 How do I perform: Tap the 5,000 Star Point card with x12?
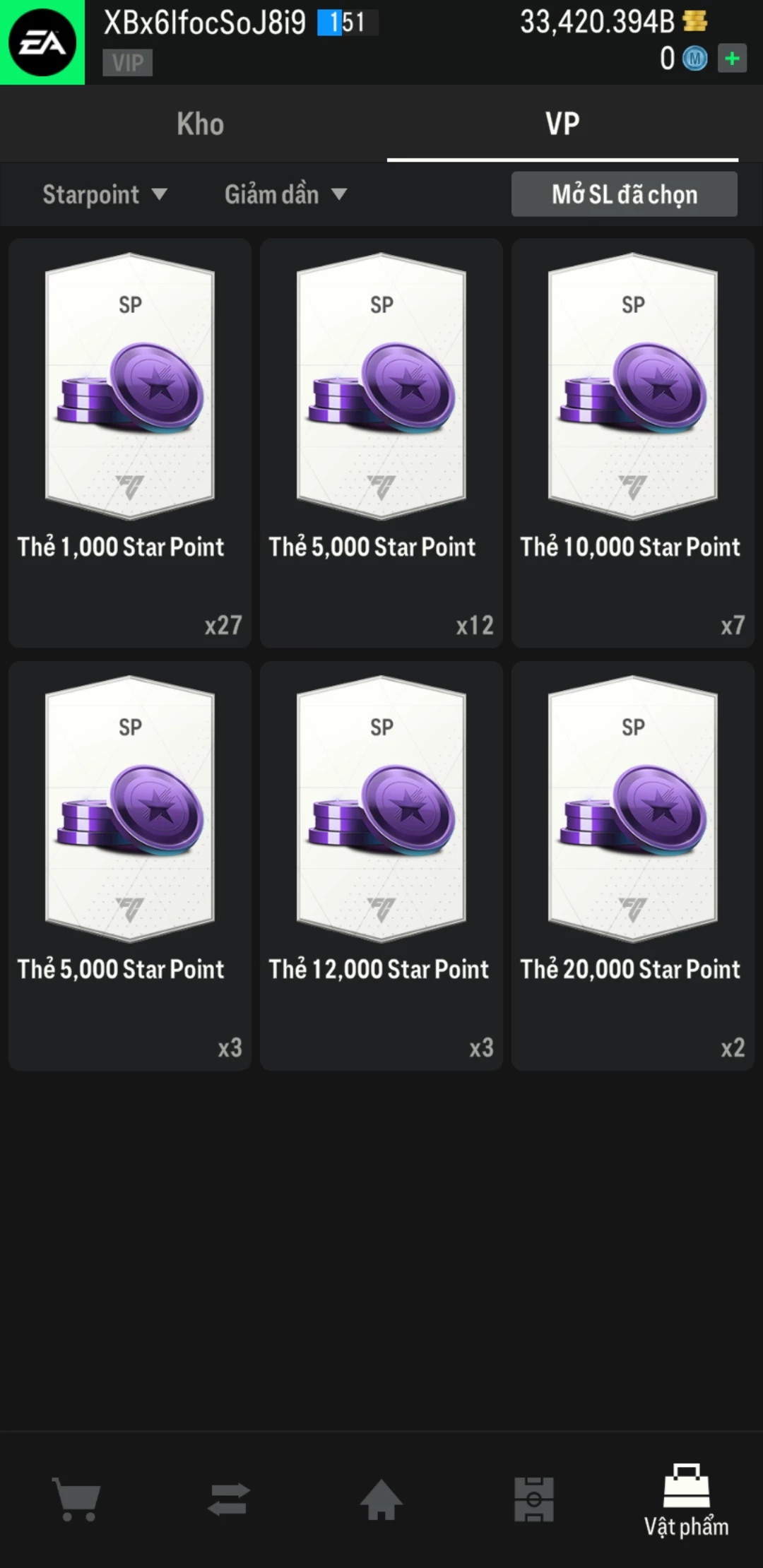click(x=381, y=443)
